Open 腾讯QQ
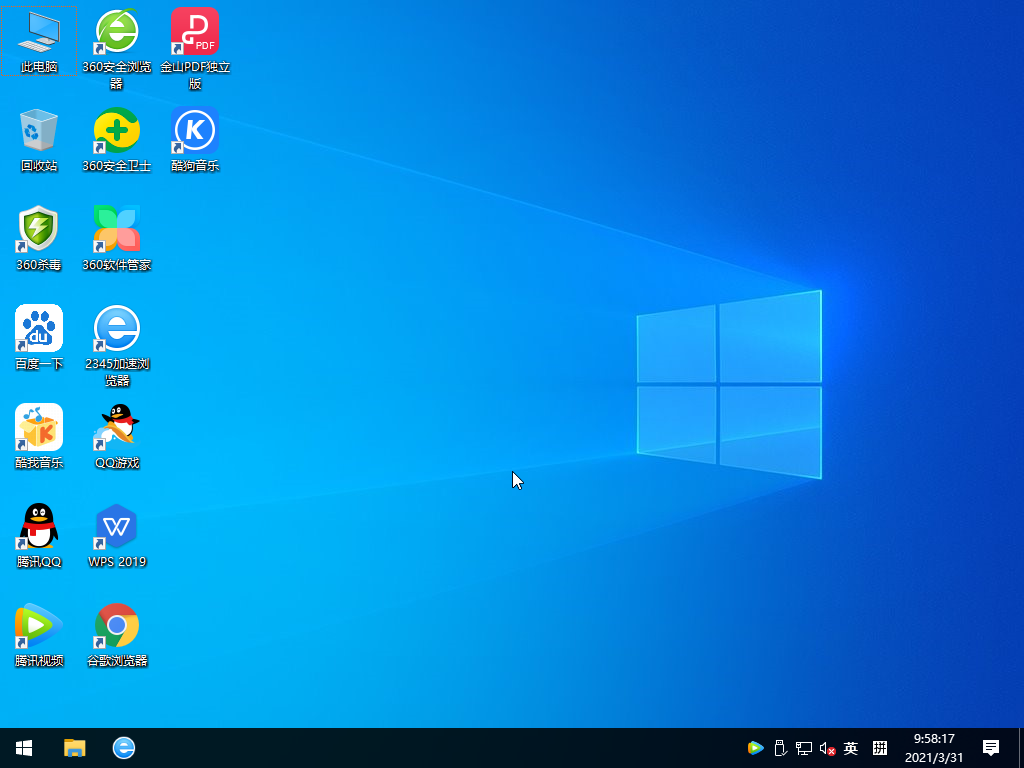This screenshot has height=768, width=1024. [x=38, y=527]
